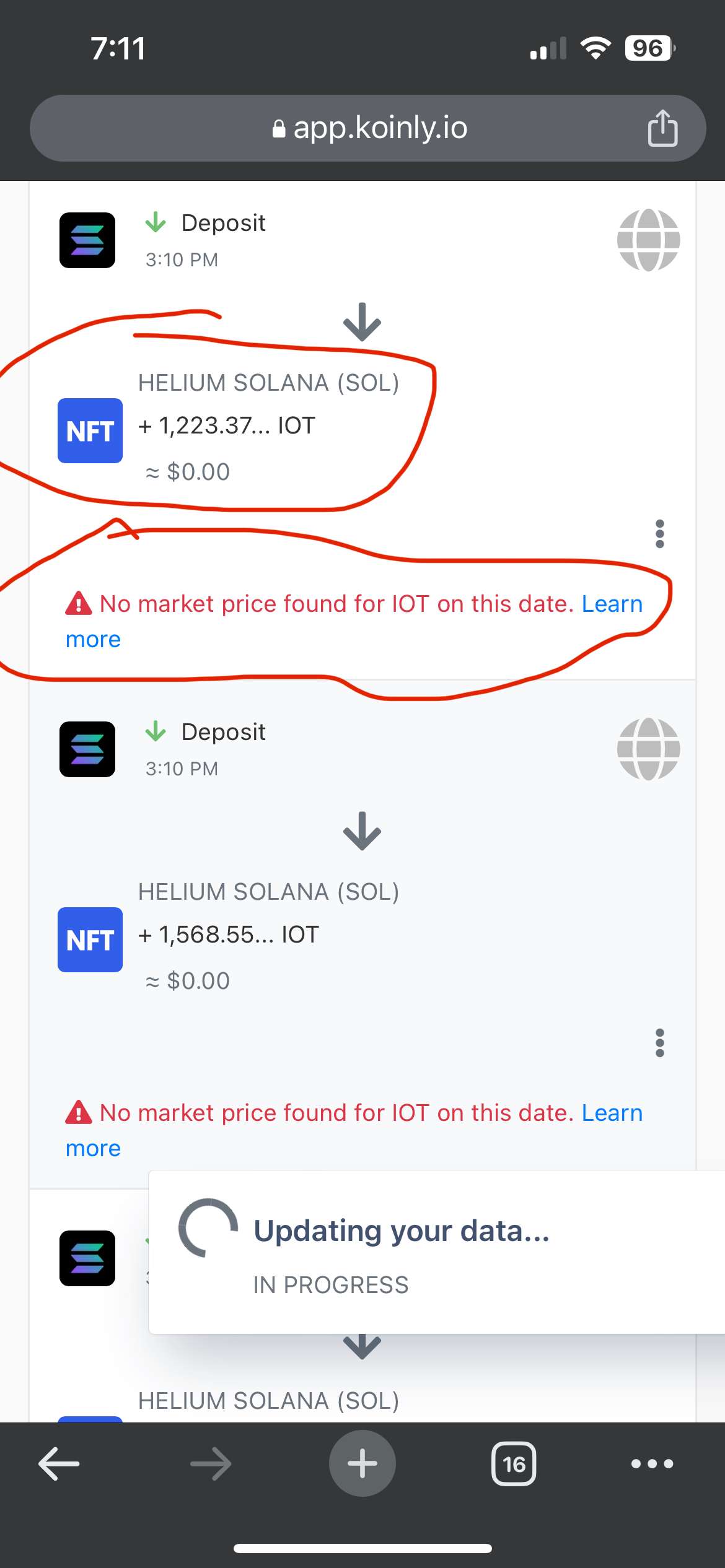The height and width of the screenshot is (1568, 725).
Task: Open the tab switcher showing 16 tabs
Action: [514, 1464]
